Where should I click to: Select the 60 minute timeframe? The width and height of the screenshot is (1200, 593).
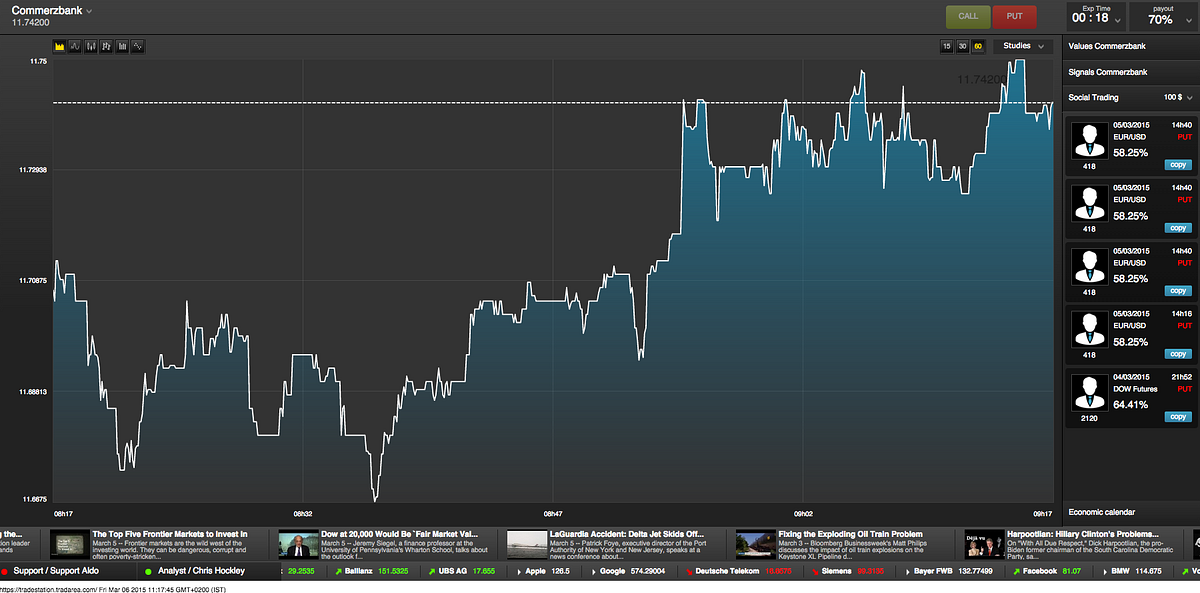pyautogui.click(x=978, y=46)
